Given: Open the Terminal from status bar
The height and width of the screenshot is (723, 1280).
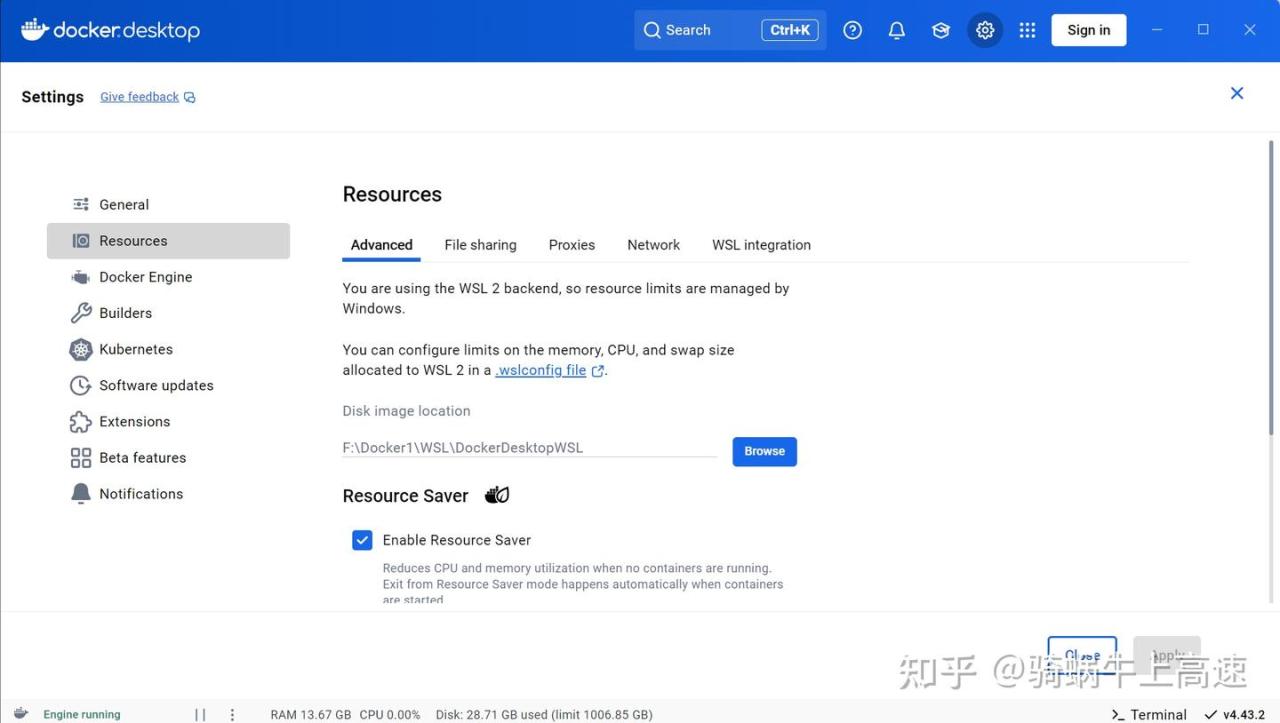Looking at the screenshot, I should click(x=1149, y=714).
